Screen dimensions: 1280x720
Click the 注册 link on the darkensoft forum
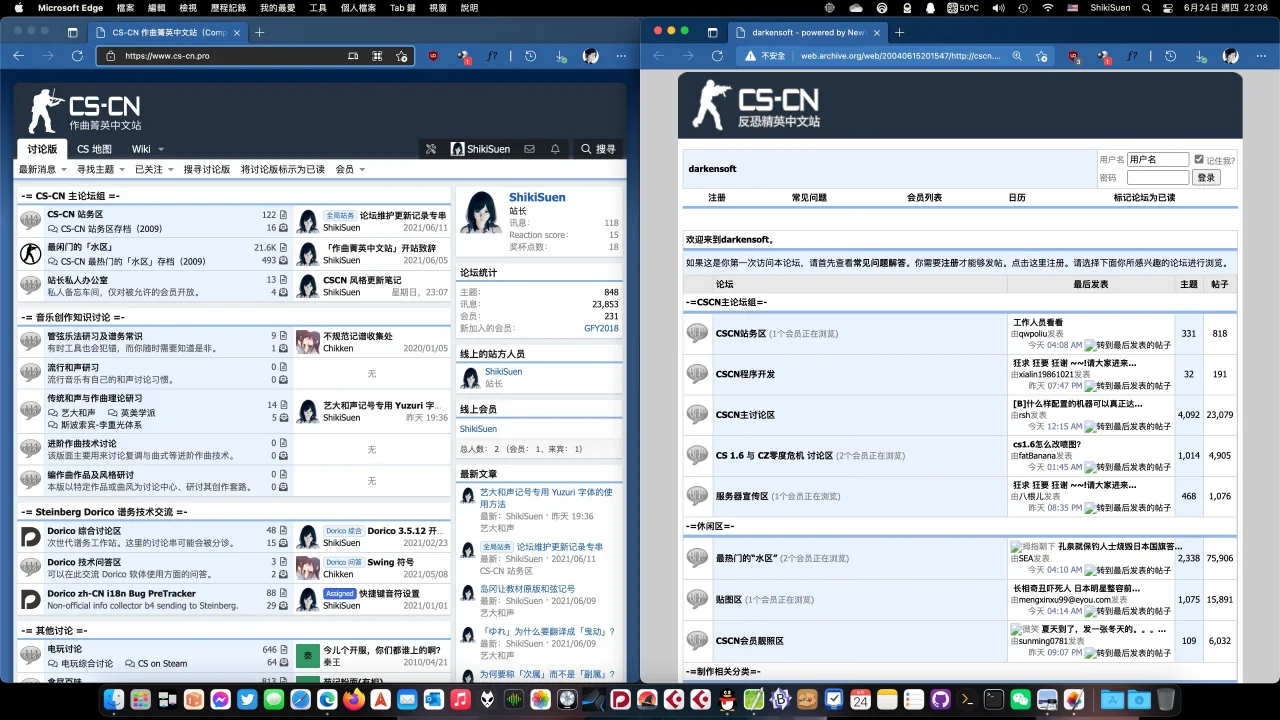click(x=717, y=198)
